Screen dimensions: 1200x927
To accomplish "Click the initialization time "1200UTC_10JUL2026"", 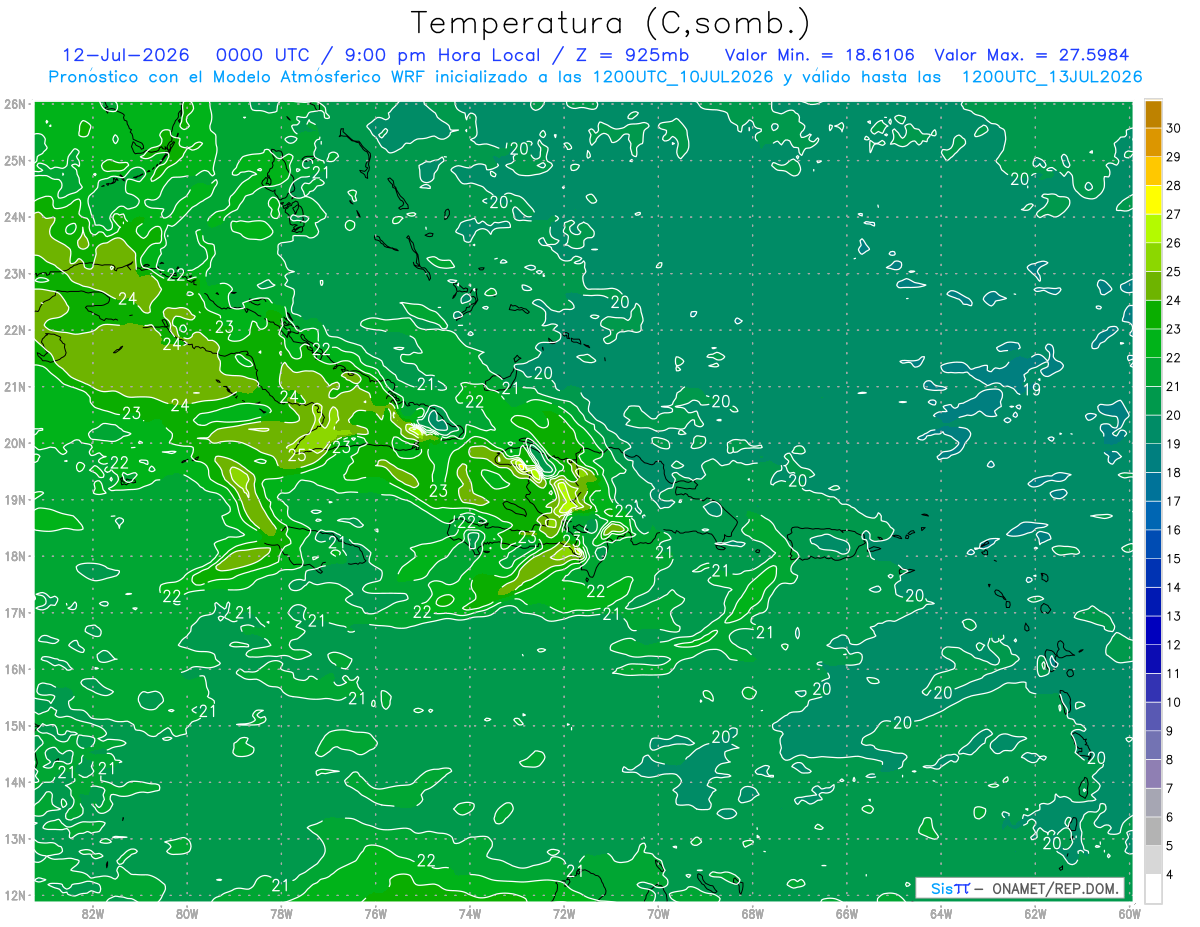I will pos(683,77).
